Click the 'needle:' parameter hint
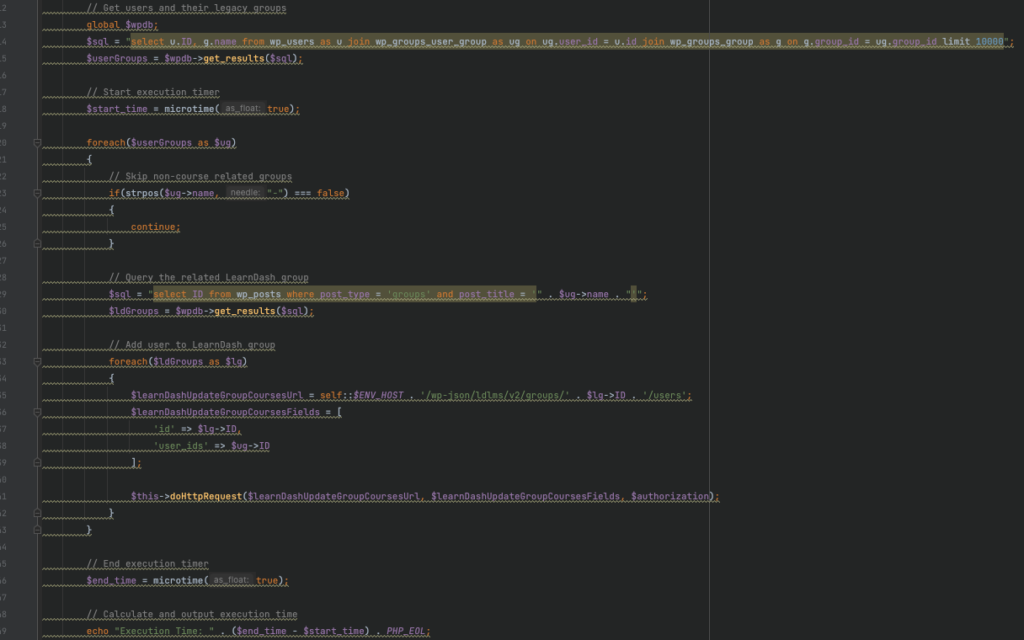The width and height of the screenshot is (1024, 640). [x=246, y=193]
